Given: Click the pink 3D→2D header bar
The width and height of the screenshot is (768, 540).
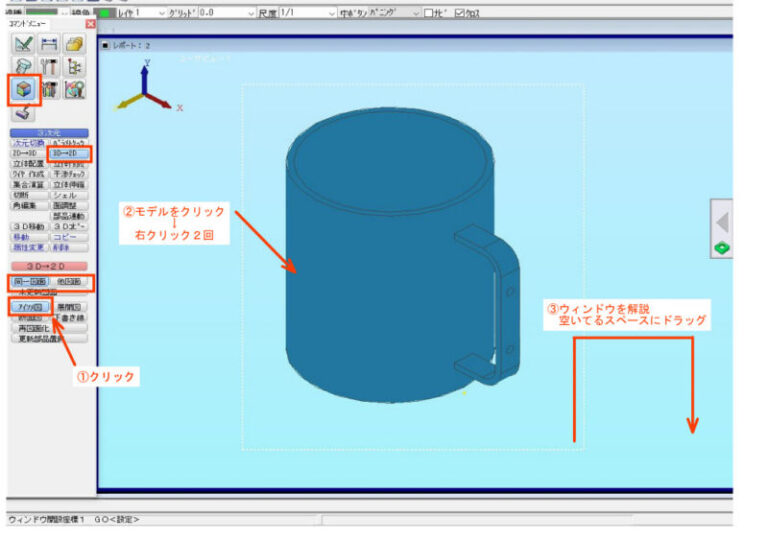Looking at the screenshot, I should (49, 266).
